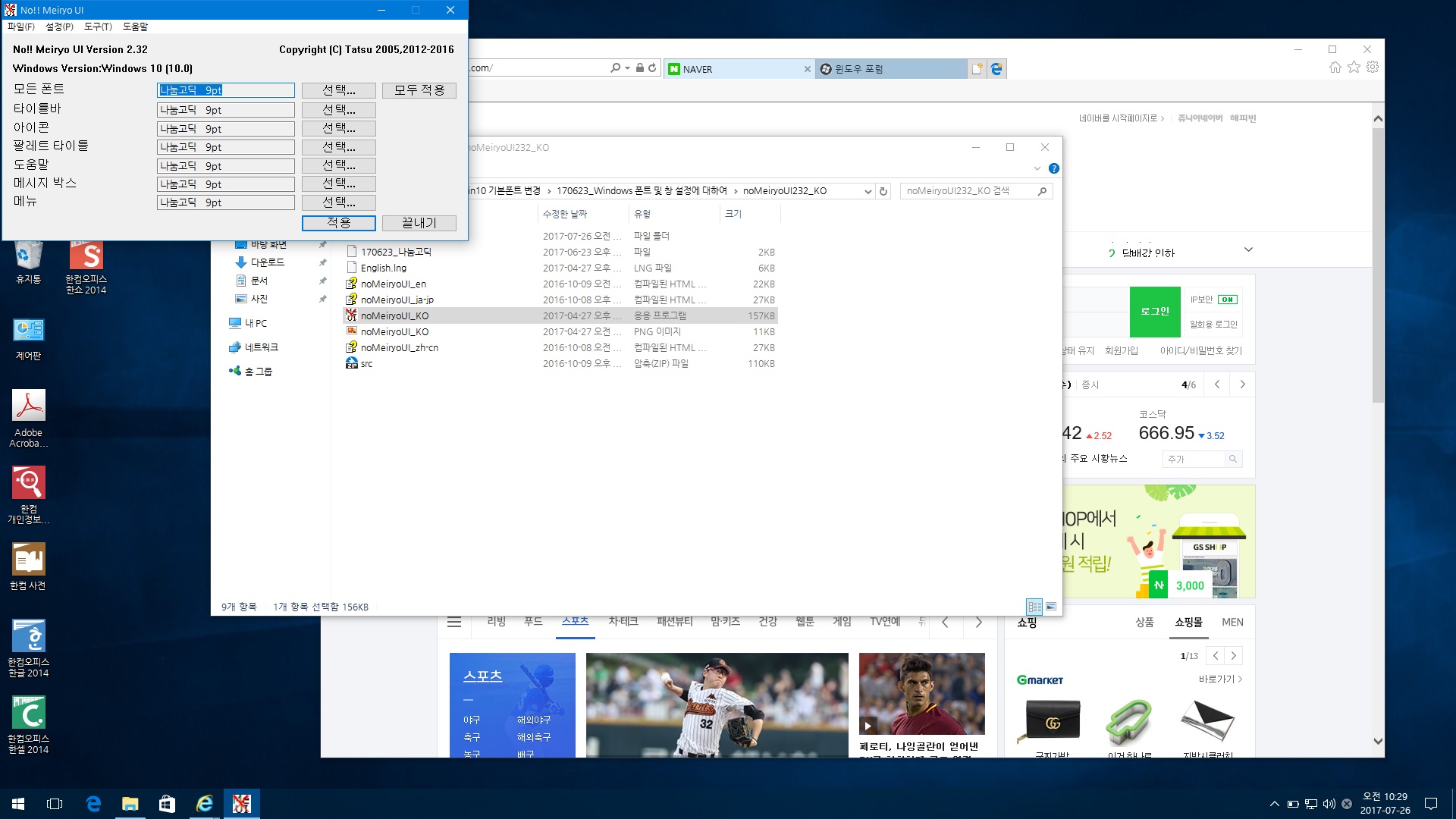The height and width of the screenshot is (819, 1456).
Task: Click the green 로그인 button on Naver
Action: coord(1155,312)
